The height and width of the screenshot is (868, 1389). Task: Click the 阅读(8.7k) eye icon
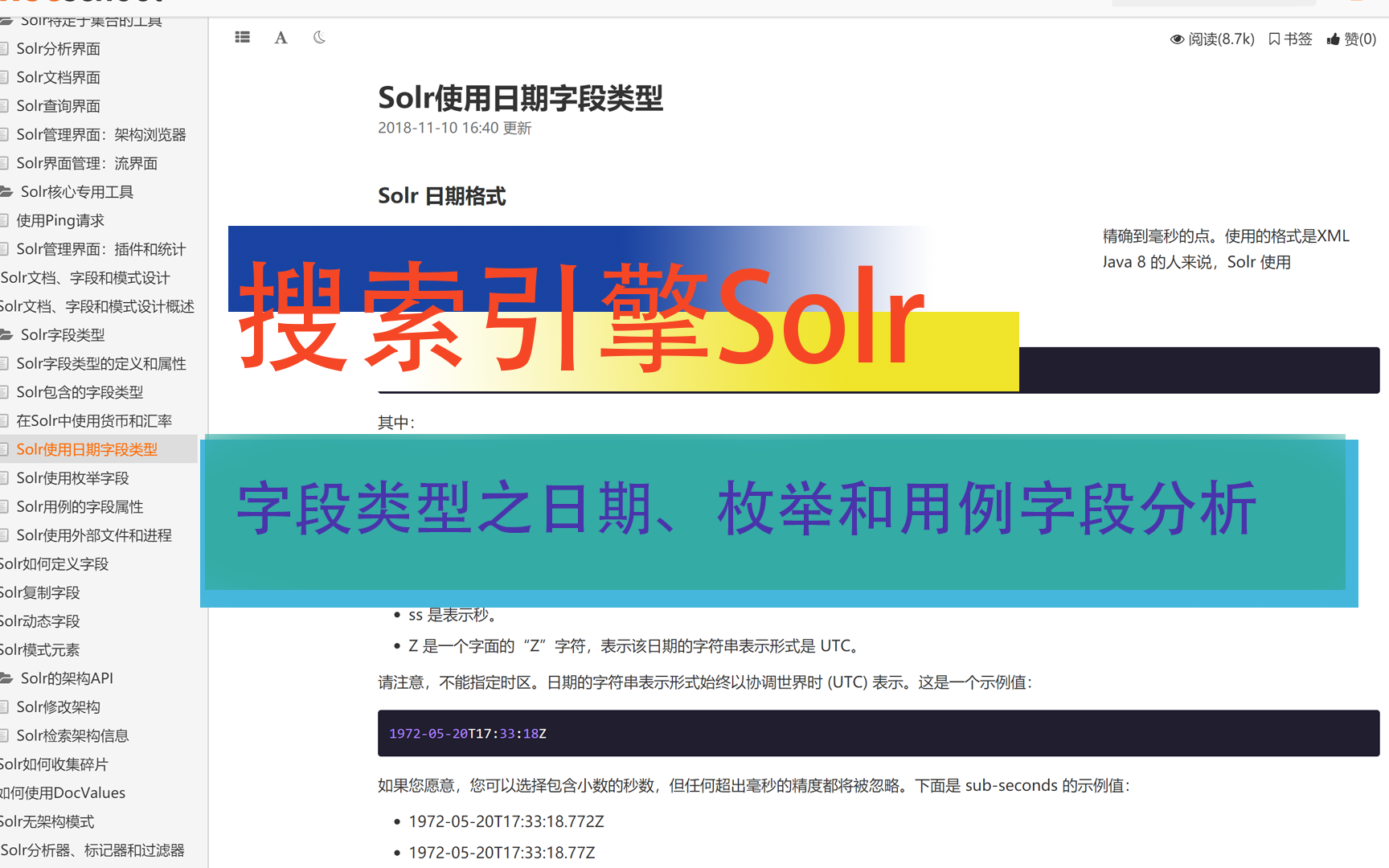(1177, 39)
